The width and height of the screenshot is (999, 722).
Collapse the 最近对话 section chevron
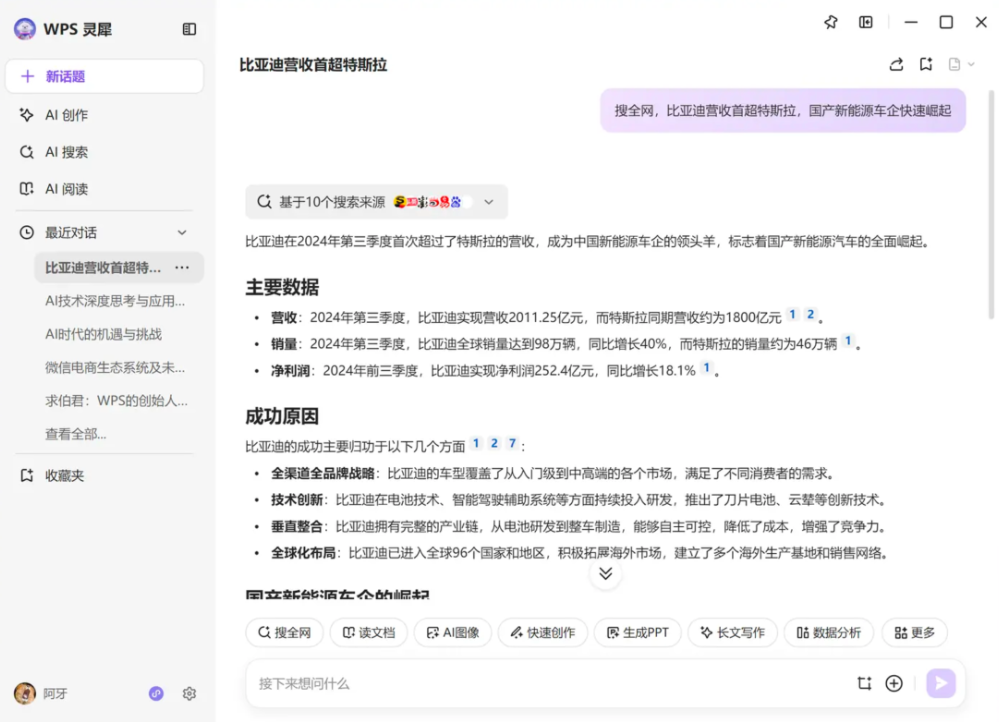click(182, 233)
